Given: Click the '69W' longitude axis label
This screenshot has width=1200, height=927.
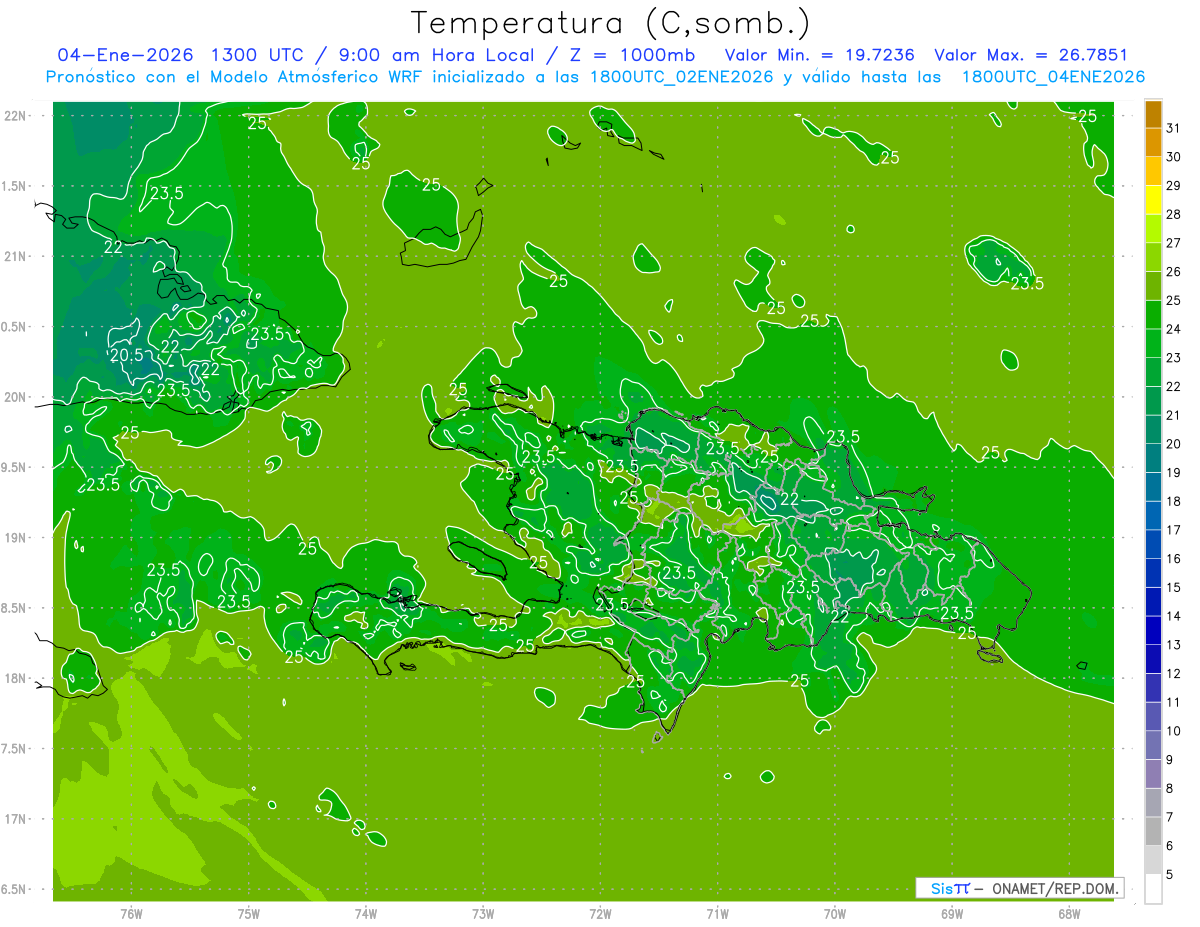Looking at the screenshot, I should [952, 913].
